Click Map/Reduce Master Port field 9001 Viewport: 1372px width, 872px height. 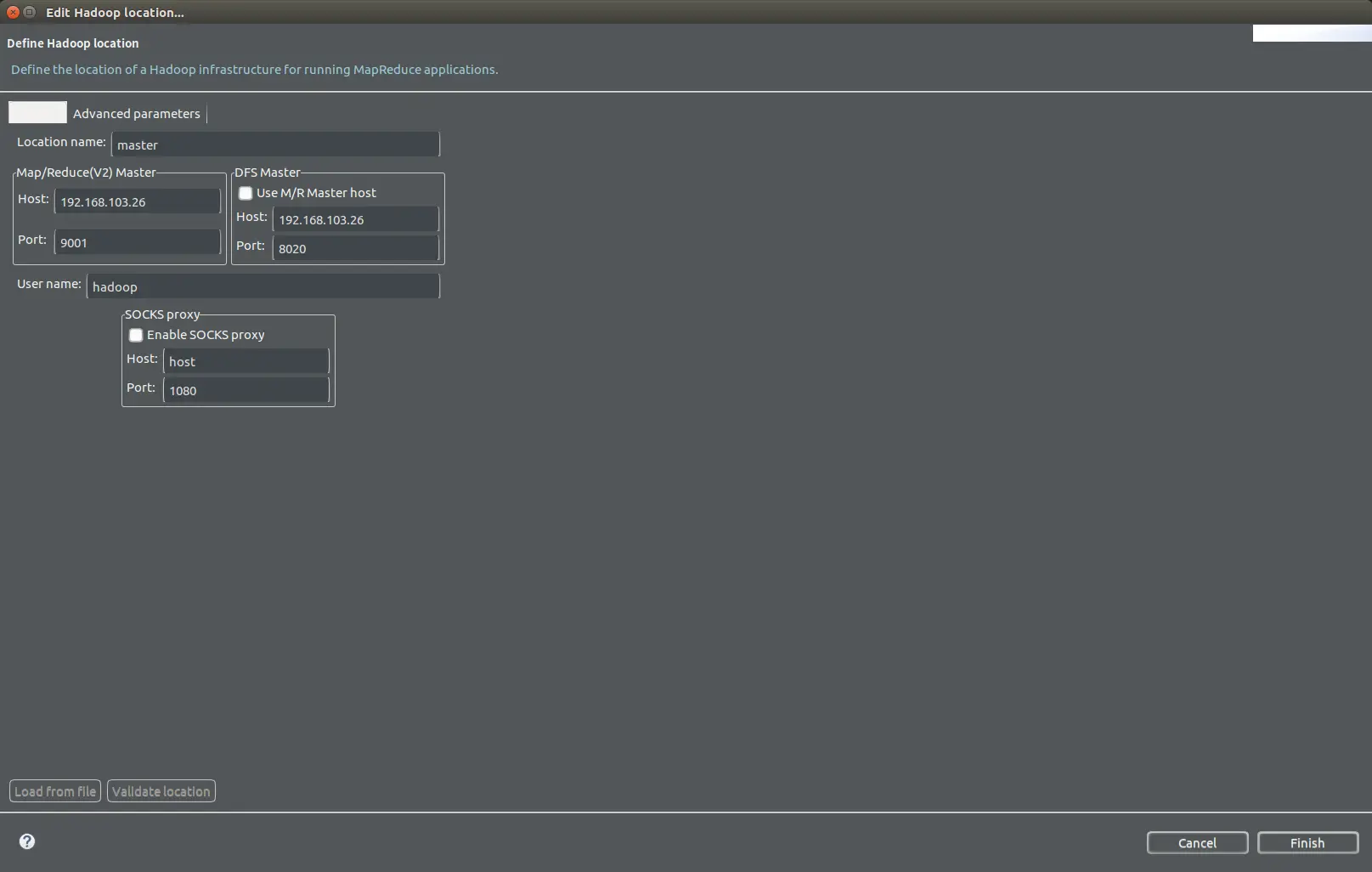tap(138, 242)
